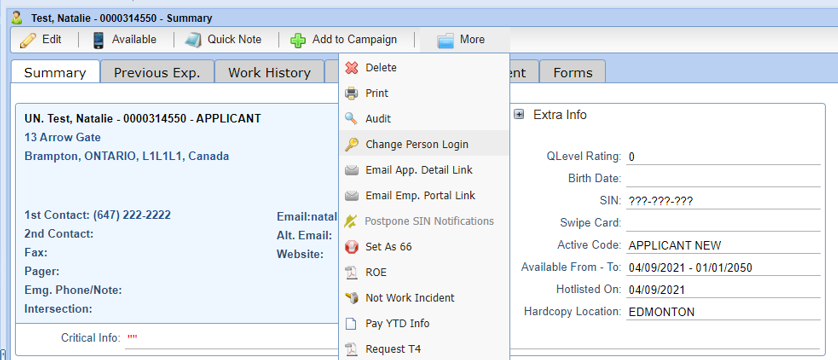The image size is (838, 360).
Task: Open the More dropdown menu
Action: pos(464,40)
